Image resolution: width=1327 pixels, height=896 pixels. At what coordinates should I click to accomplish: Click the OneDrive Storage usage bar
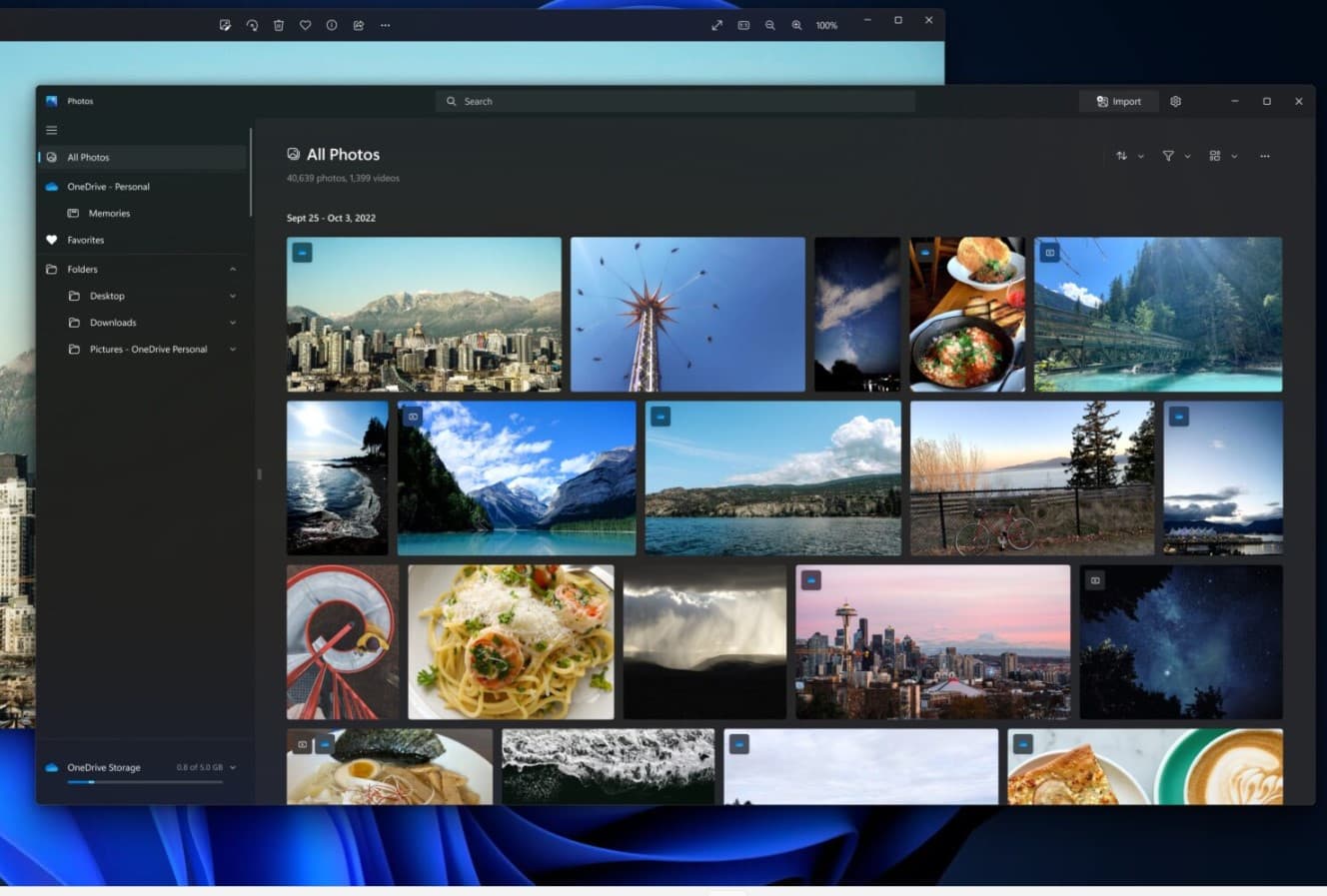pos(145,782)
